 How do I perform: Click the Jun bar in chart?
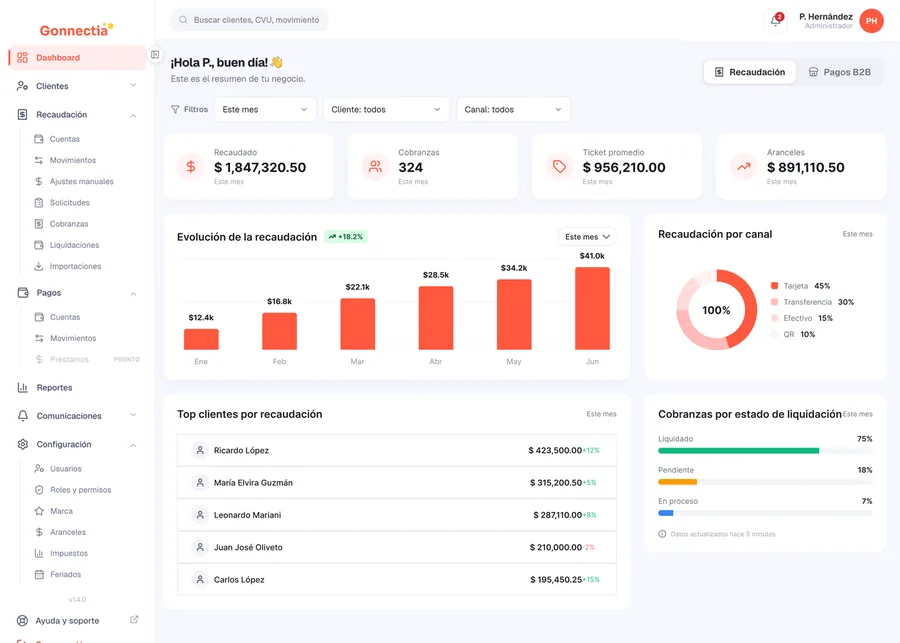[592, 308]
